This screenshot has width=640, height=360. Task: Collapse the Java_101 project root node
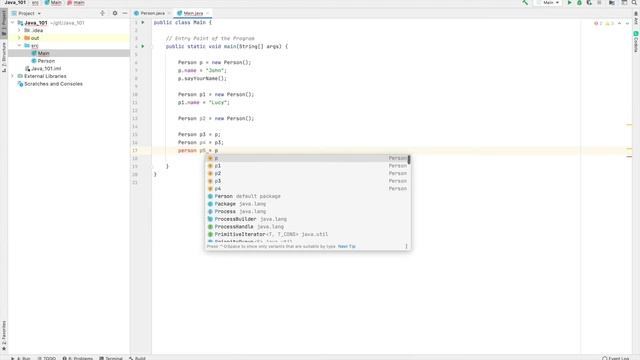(x=13, y=23)
